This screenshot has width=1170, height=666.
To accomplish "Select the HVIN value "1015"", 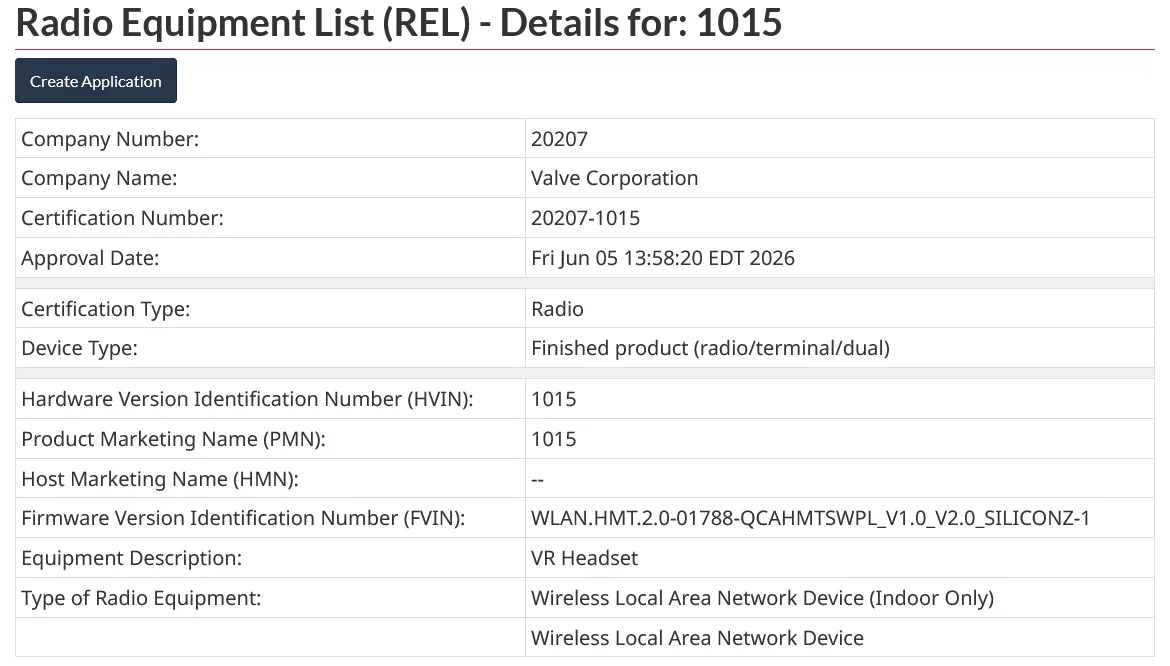I will [553, 399].
